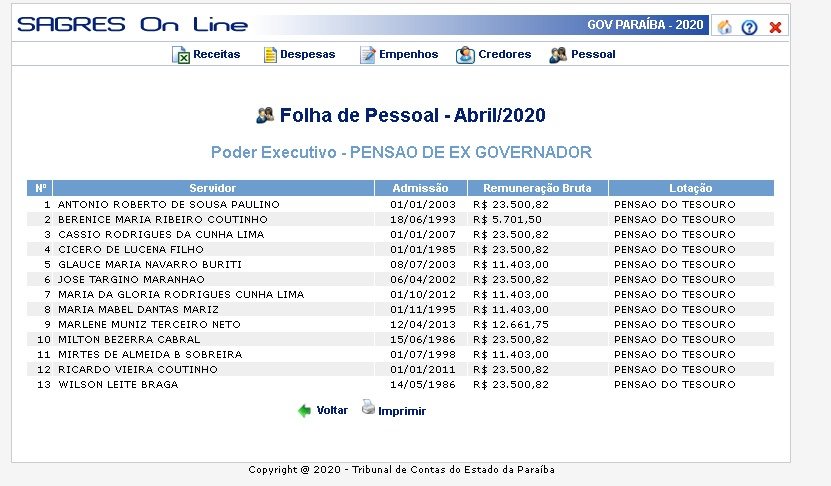Click the Voltar link
Image resolution: width=831 pixels, height=486 pixels.
(332, 410)
